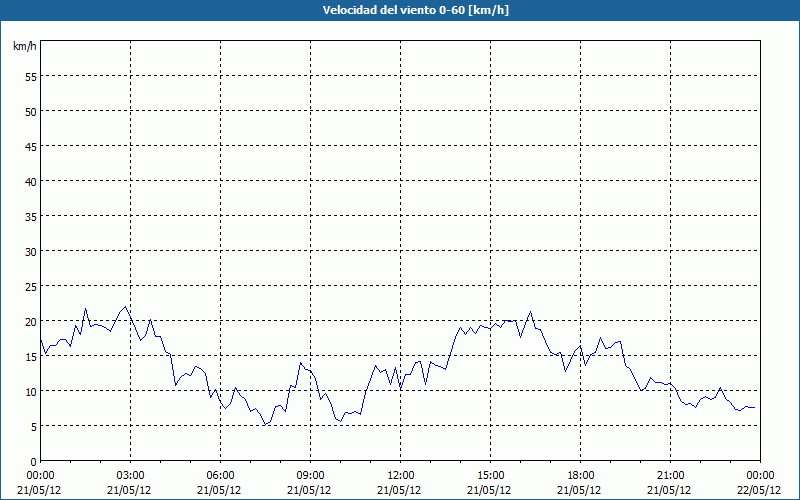Image resolution: width=800 pixels, height=500 pixels.
Task: Click the wind speed peak near 03:00
Action: 126,307
